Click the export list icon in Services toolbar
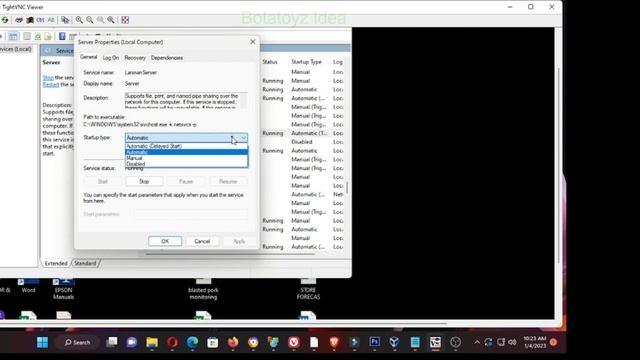The height and width of the screenshot is (360, 640). tap(48, 36)
